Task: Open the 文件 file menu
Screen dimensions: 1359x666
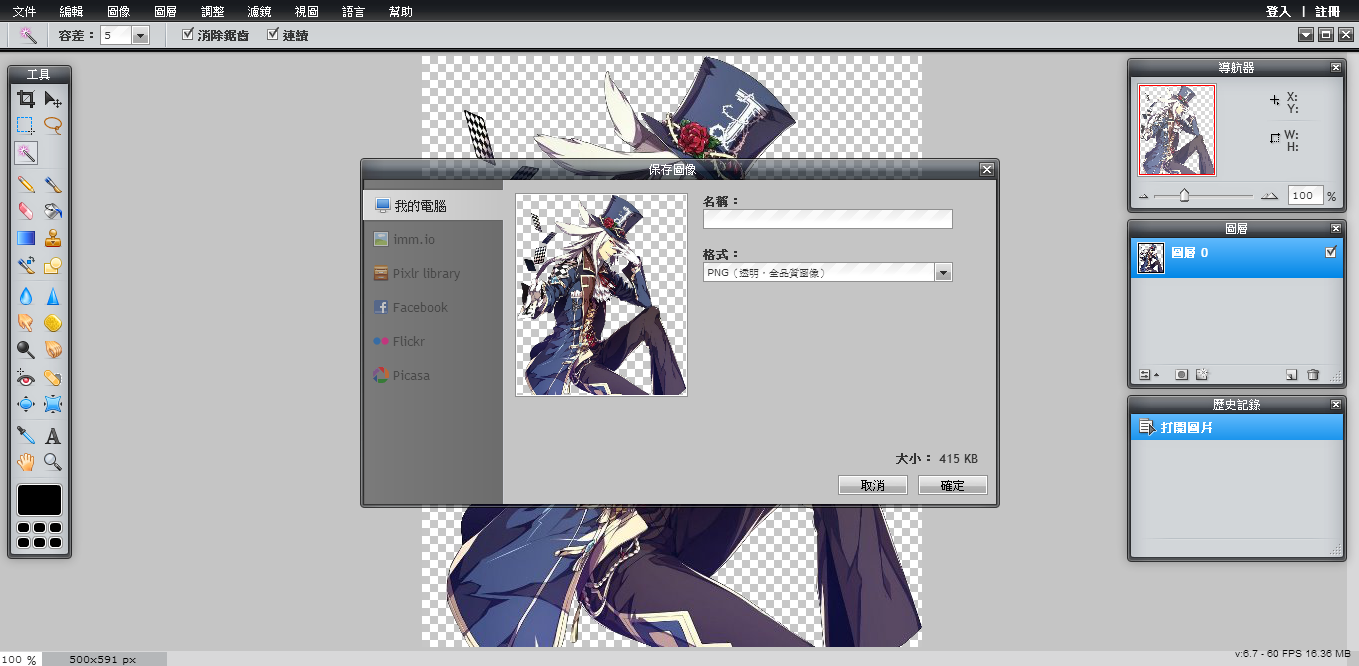Action: 24,12
